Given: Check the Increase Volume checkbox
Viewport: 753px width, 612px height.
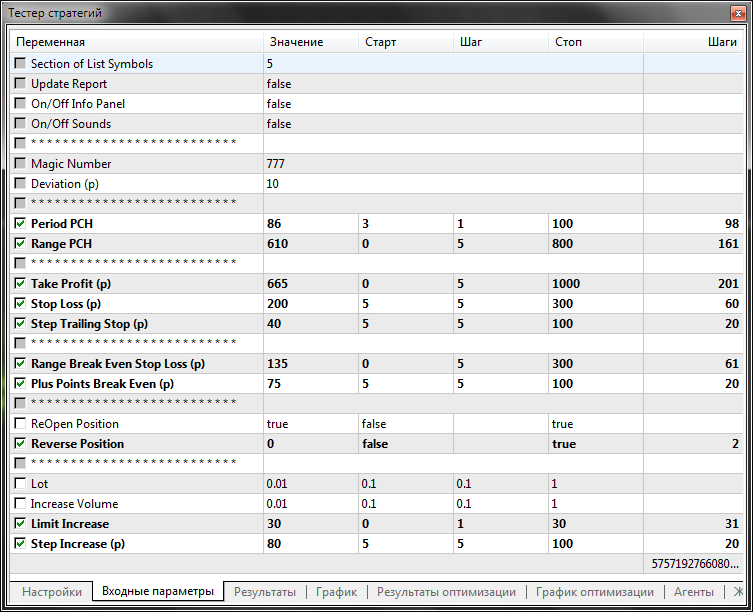Looking at the screenshot, I should 20,503.
